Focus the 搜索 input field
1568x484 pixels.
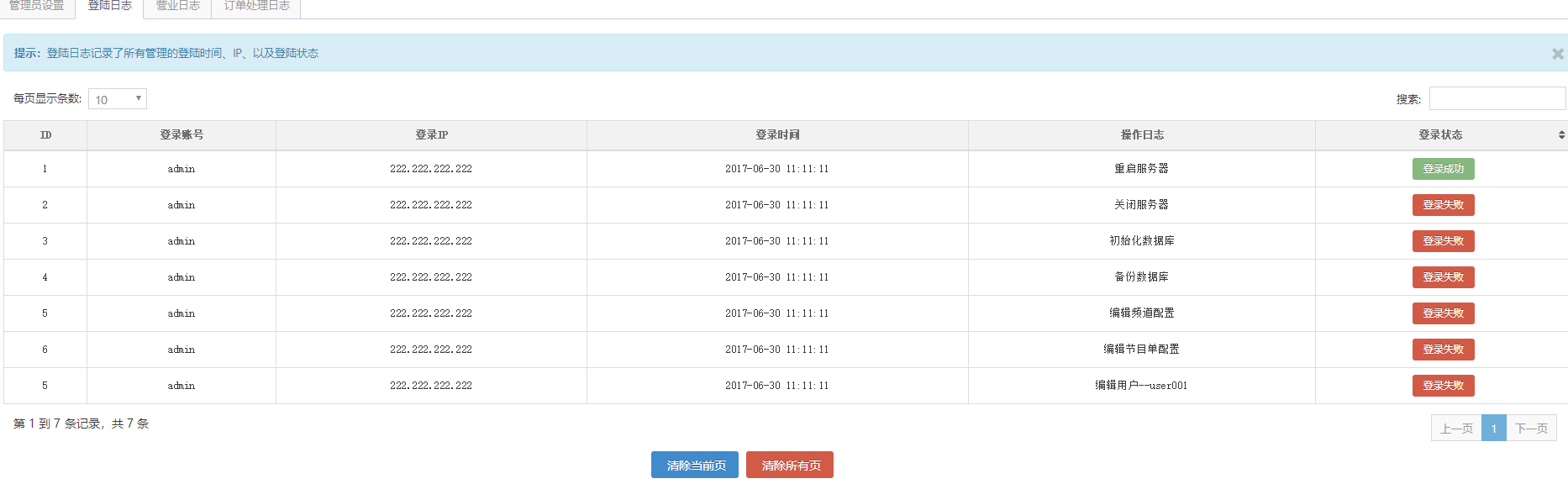point(1497,98)
